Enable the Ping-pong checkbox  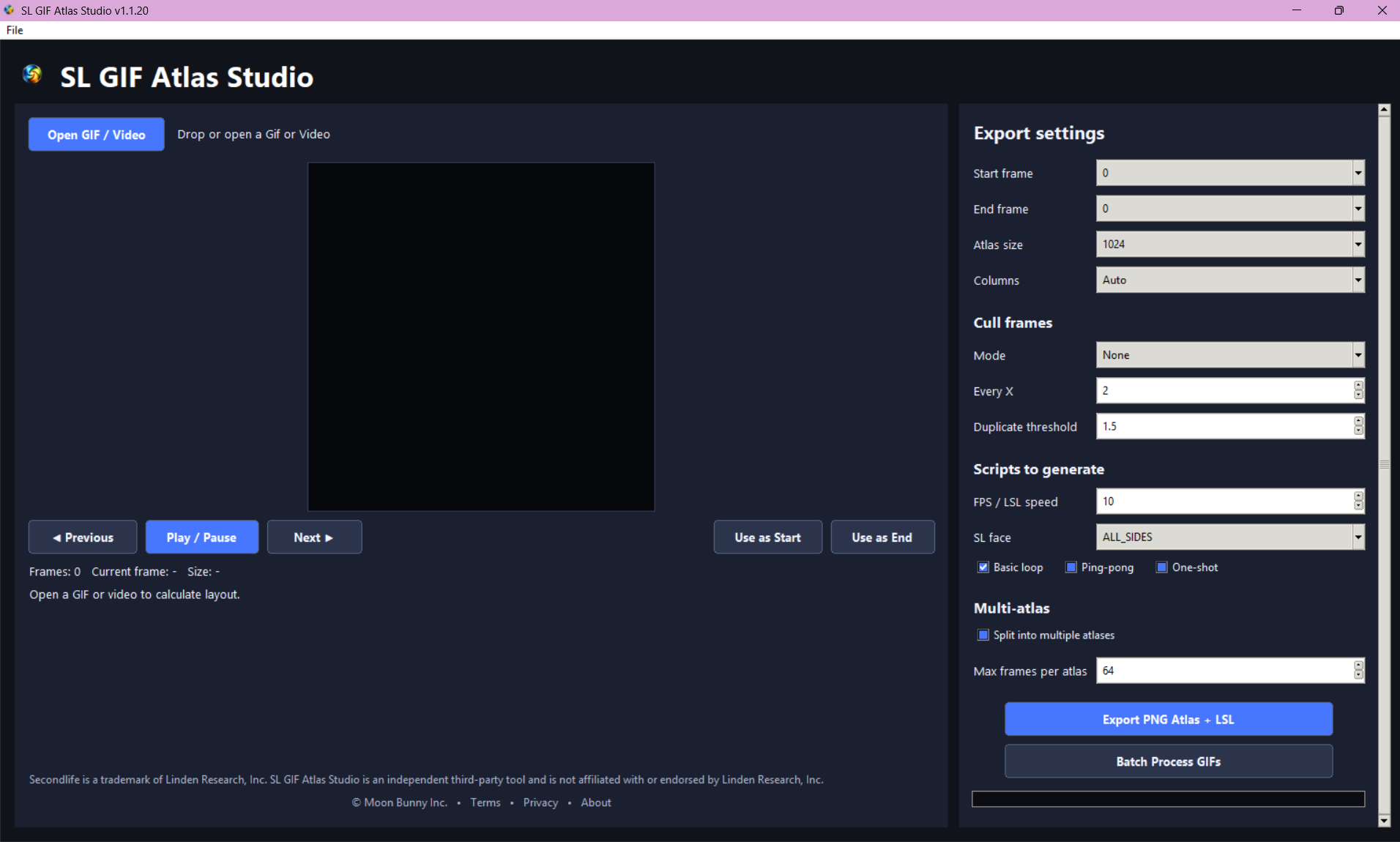[x=1071, y=567]
